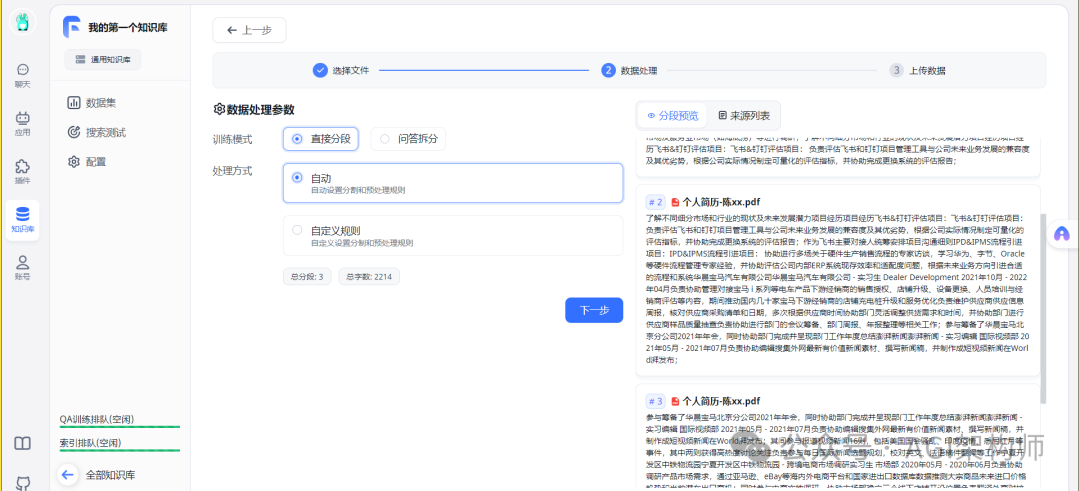Open 搜索测试 search test menu item
1080x491 pixels.
(96, 132)
